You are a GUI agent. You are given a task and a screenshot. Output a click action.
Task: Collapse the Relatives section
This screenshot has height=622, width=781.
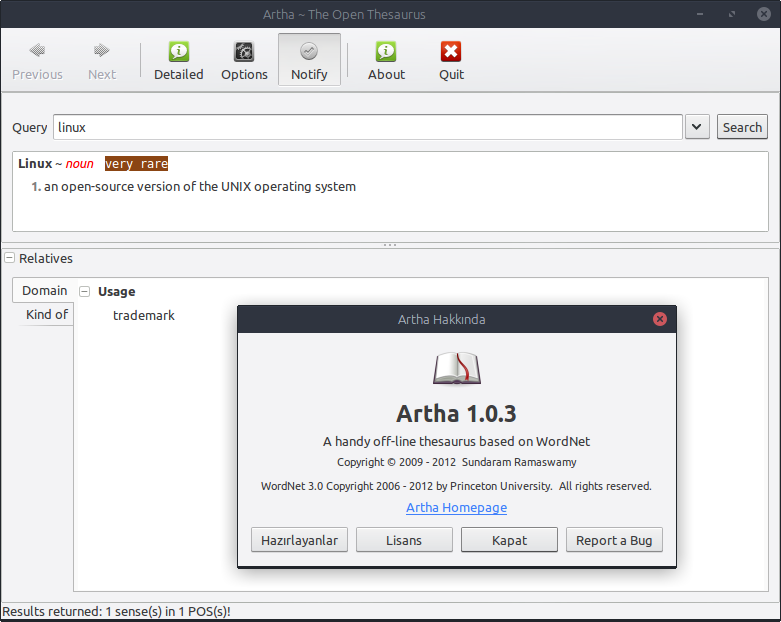tap(9, 258)
